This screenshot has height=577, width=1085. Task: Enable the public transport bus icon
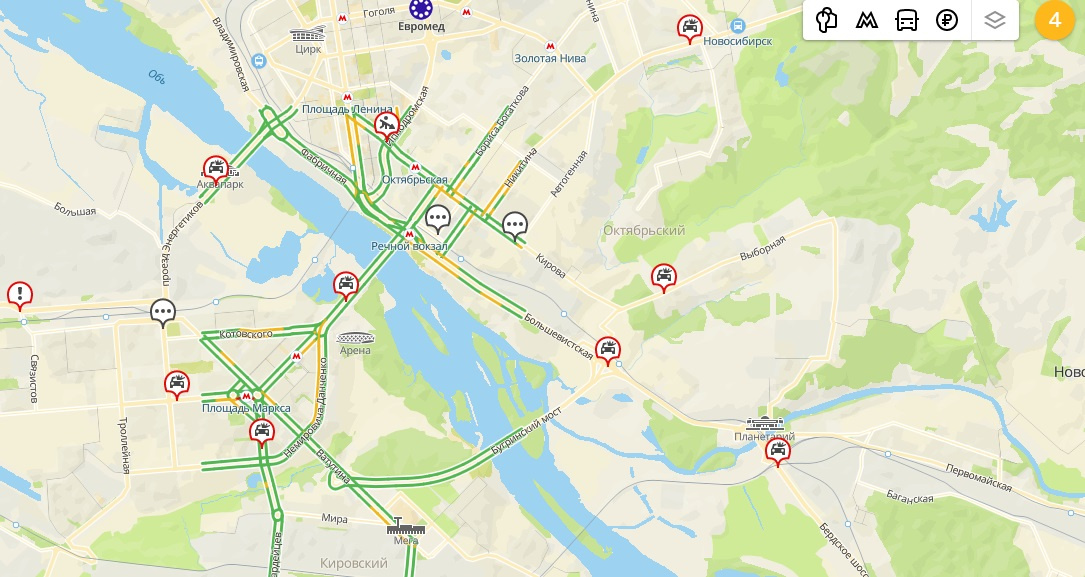pos(906,20)
